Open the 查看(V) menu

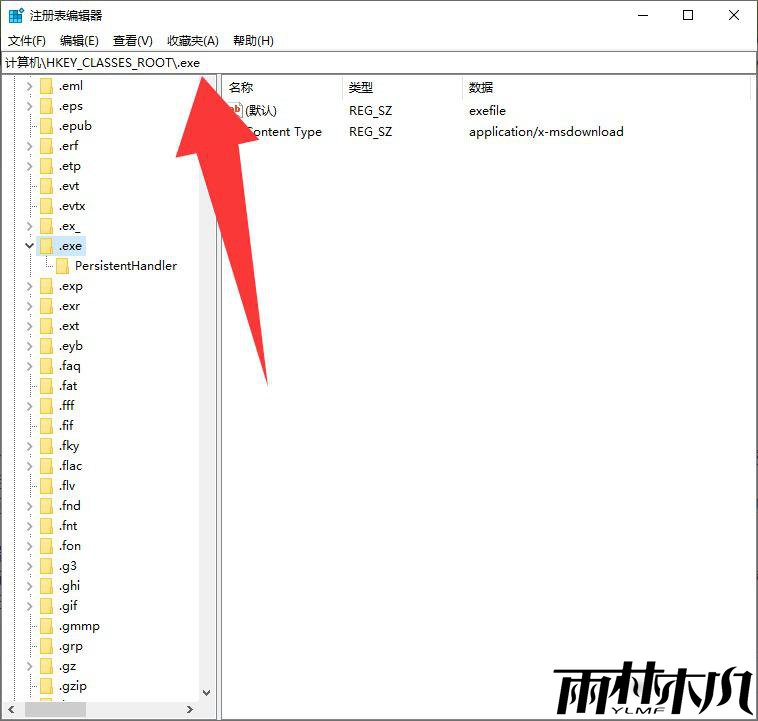[133, 41]
